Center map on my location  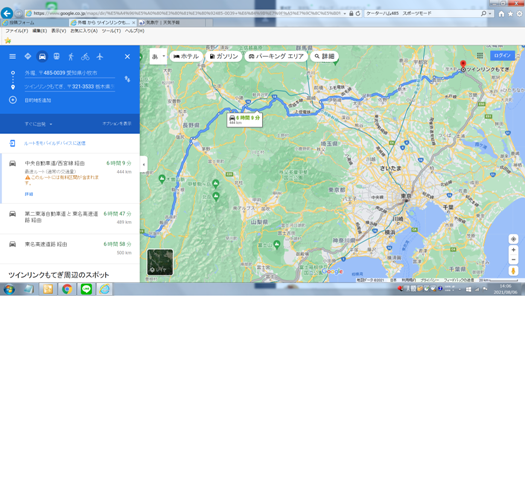tap(513, 239)
